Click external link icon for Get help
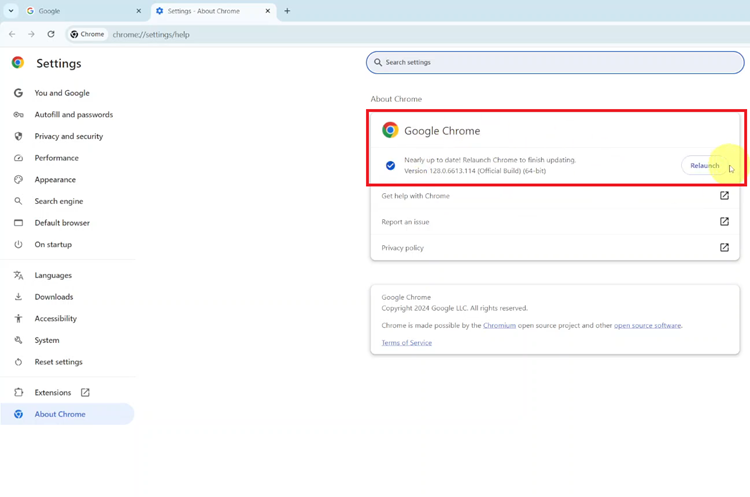The width and height of the screenshot is (750, 497). point(724,196)
